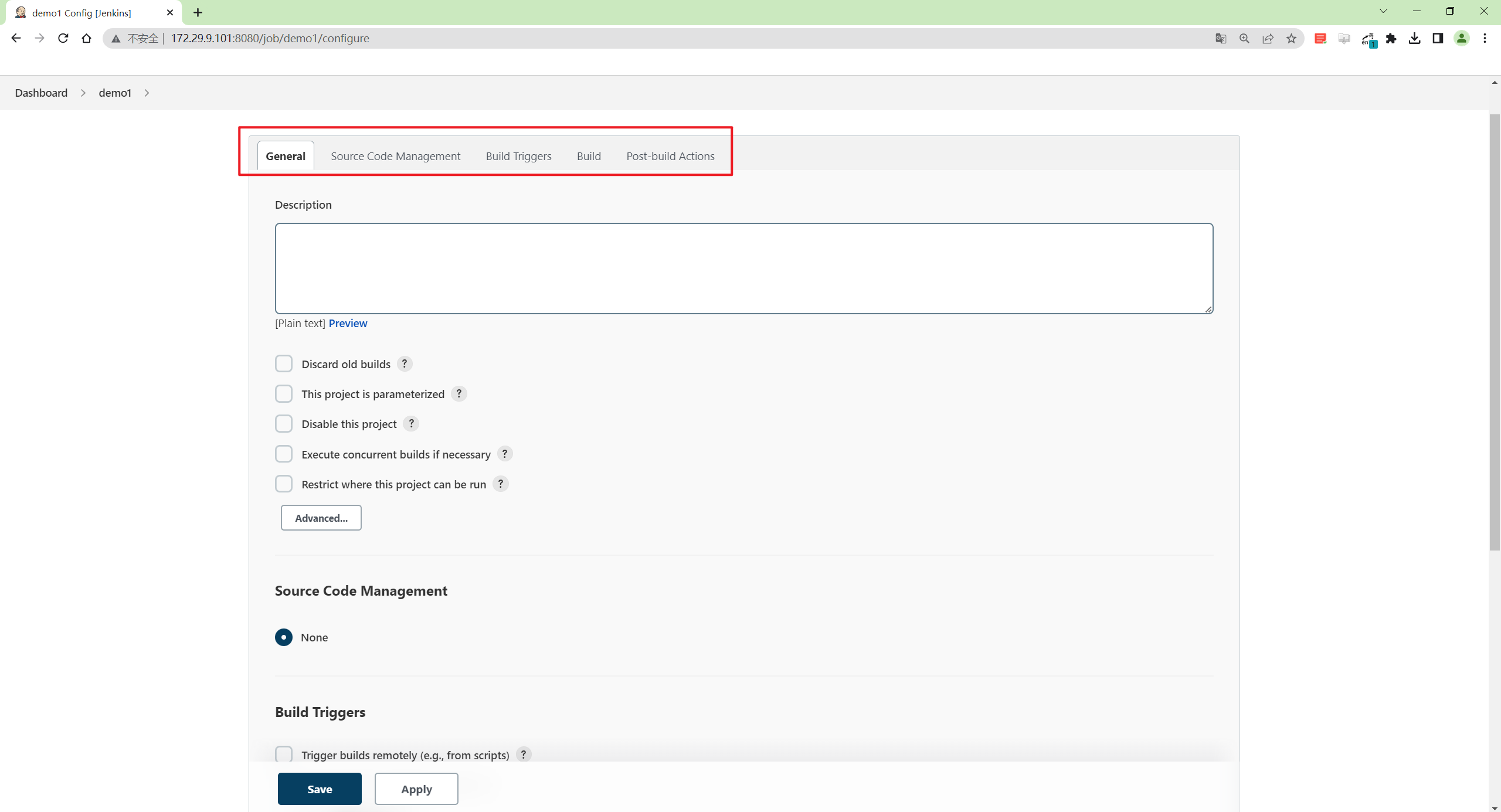Click the zoom magnifier icon in address bar

point(1244,38)
